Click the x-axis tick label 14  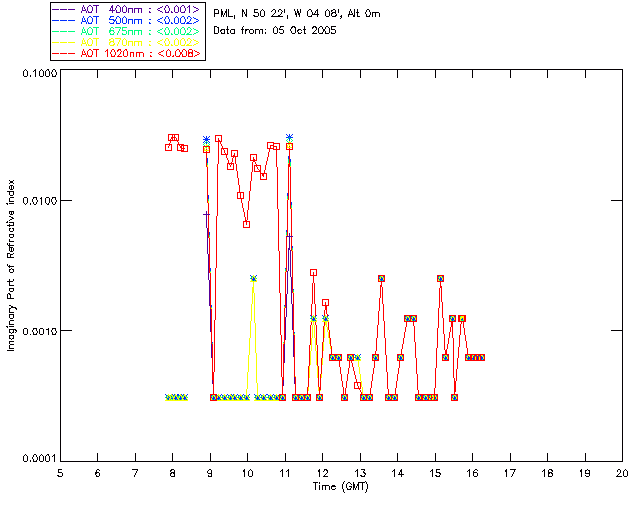398,473
